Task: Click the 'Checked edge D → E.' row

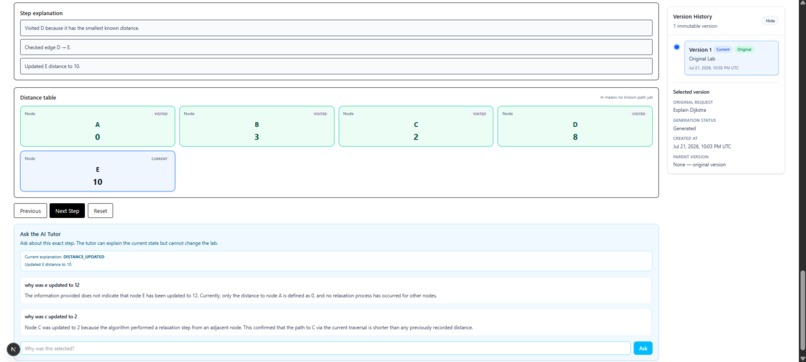Action: (336, 47)
